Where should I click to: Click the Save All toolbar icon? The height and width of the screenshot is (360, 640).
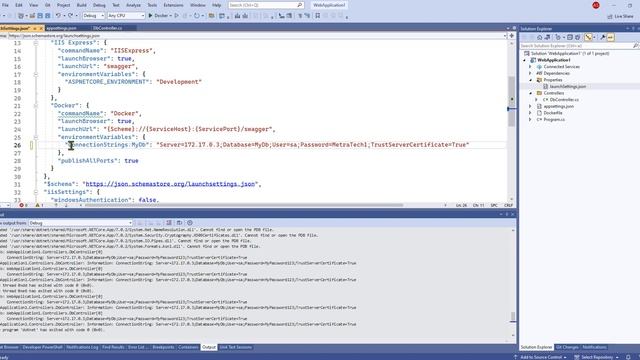[x=47, y=16]
